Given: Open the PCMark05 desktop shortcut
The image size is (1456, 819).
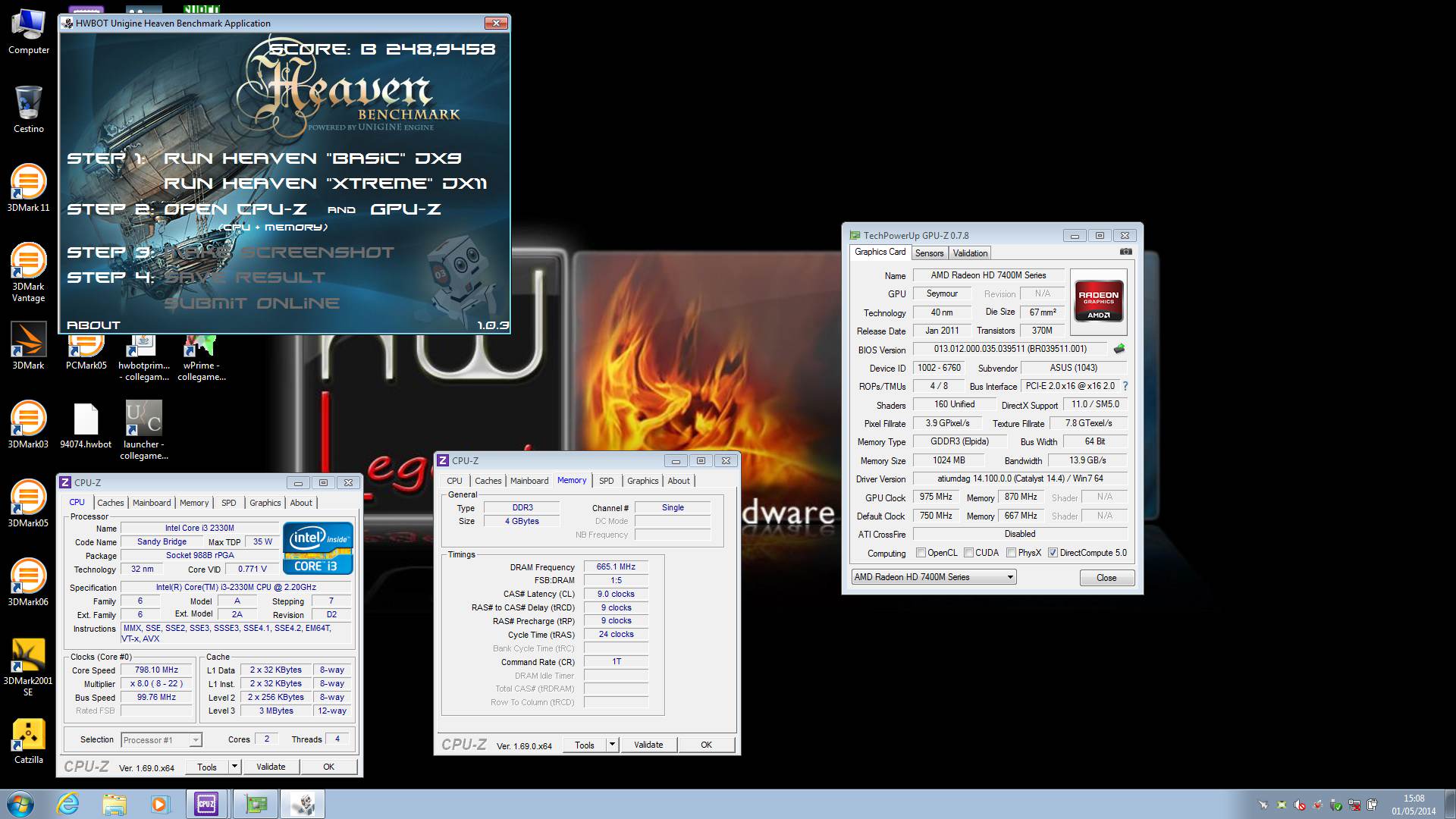Looking at the screenshot, I should pos(86,353).
